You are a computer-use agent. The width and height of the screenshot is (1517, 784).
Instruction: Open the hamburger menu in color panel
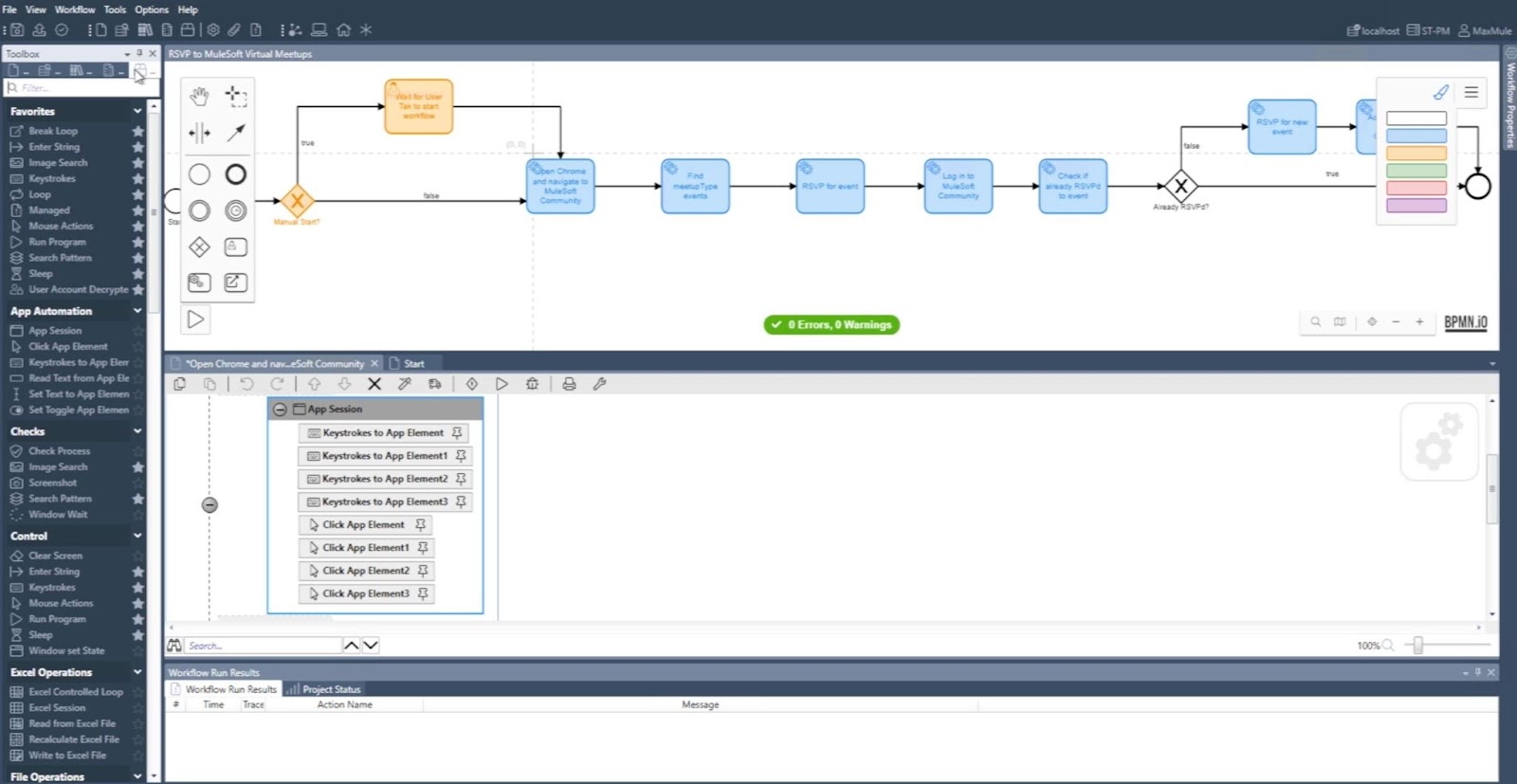tap(1471, 92)
